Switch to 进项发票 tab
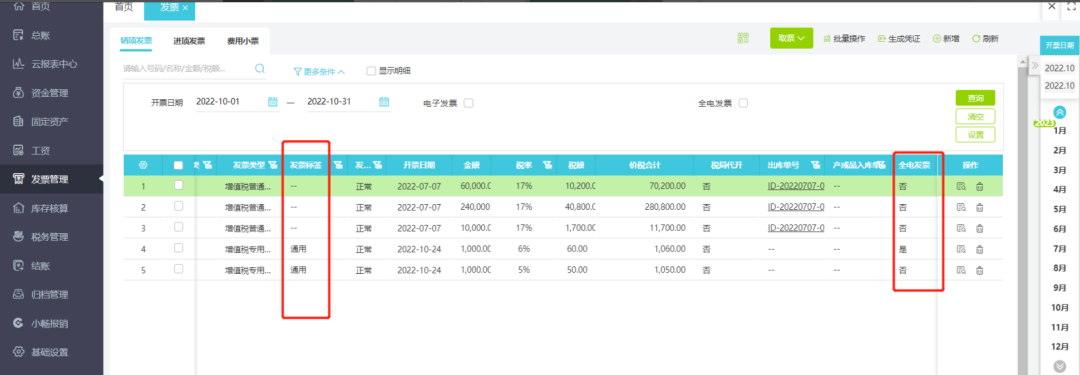1080x375 pixels. (x=189, y=41)
